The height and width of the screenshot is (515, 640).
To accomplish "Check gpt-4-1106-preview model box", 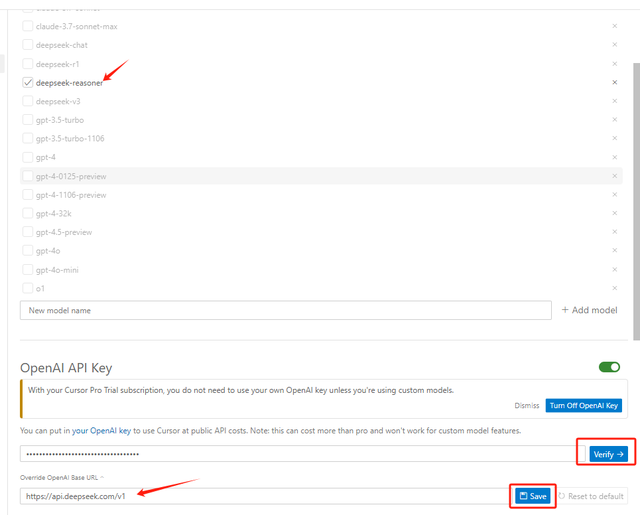I will coord(27,195).
